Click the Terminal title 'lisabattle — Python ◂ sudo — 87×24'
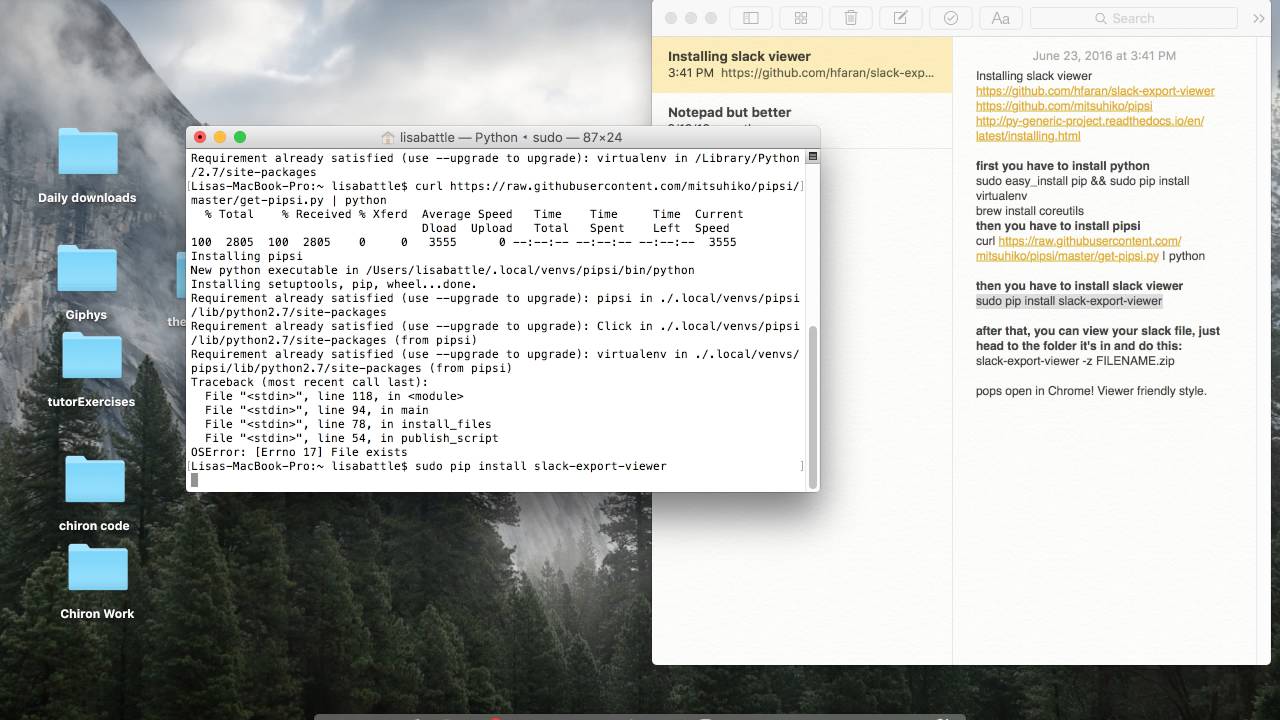The width and height of the screenshot is (1280, 720). click(x=510, y=137)
